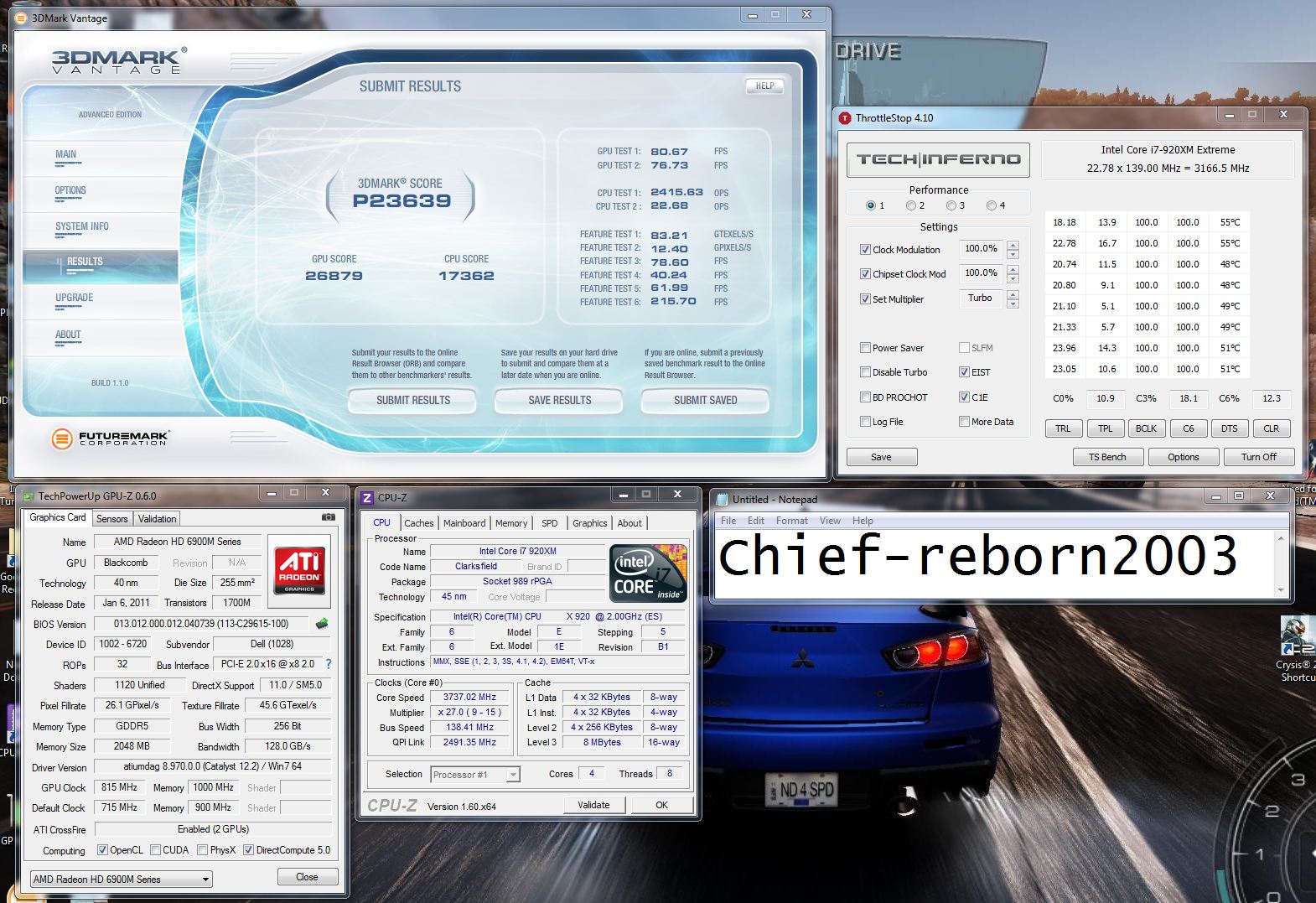Viewport: 1316px width, 903px height.
Task: Decrease the Chipset Clock Mod value stepper
Action: pos(1013,278)
